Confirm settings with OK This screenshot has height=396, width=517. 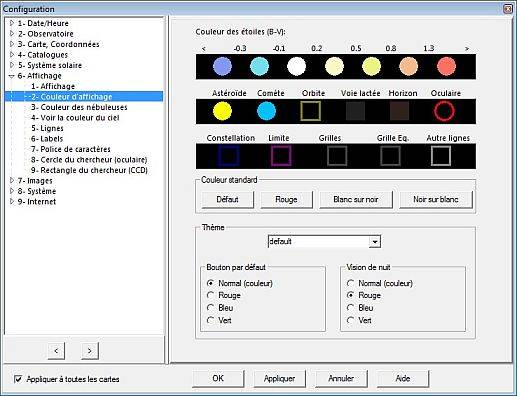pyautogui.click(x=218, y=379)
